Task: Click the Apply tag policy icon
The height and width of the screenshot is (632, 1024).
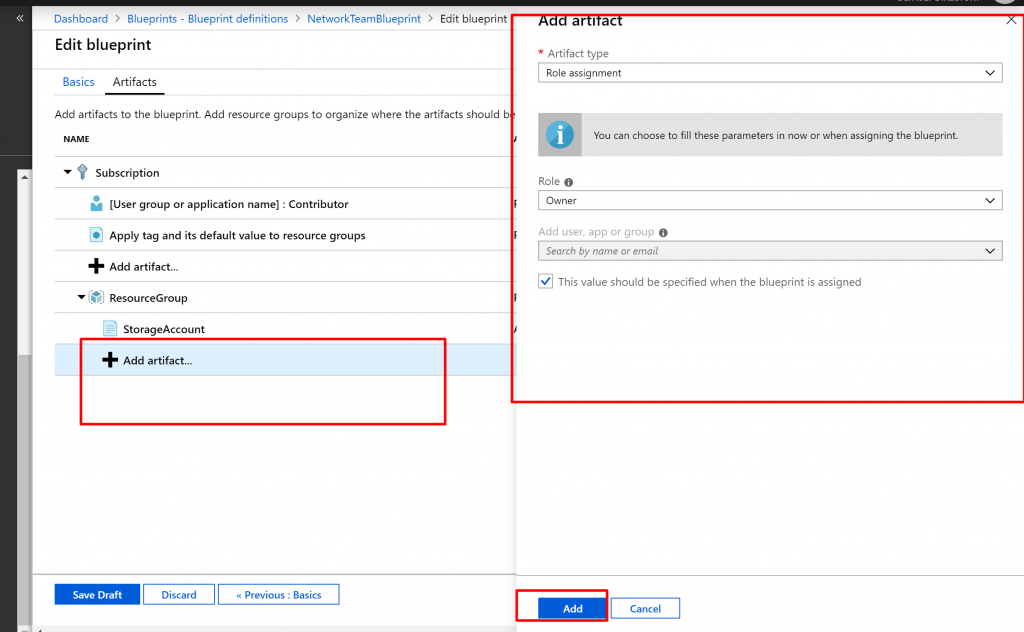Action: coord(96,235)
